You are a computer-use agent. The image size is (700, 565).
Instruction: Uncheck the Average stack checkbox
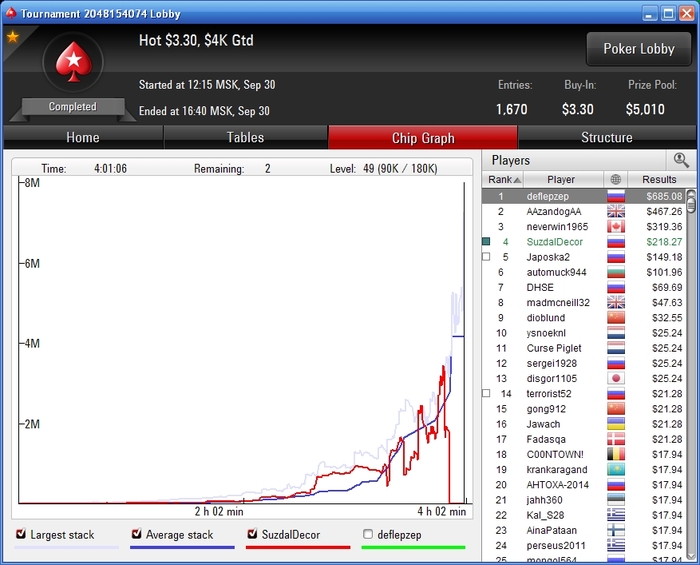pos(137,534)
